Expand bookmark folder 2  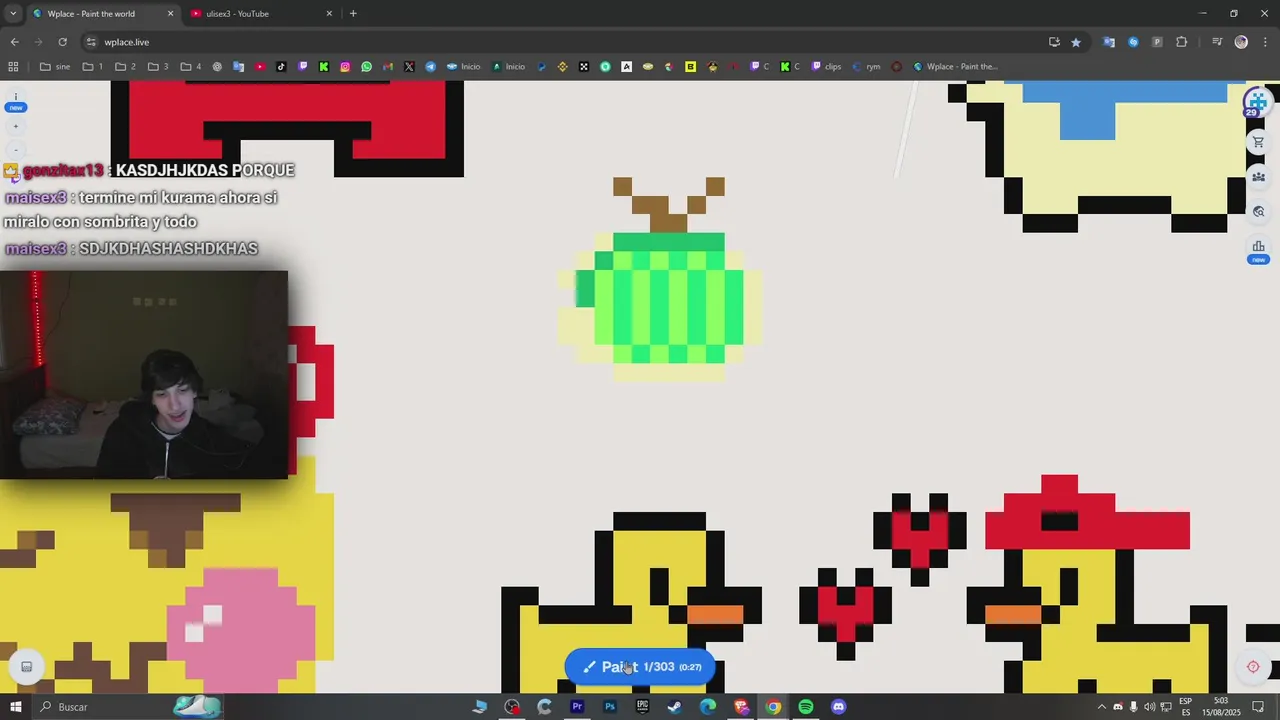coord(125,67)
